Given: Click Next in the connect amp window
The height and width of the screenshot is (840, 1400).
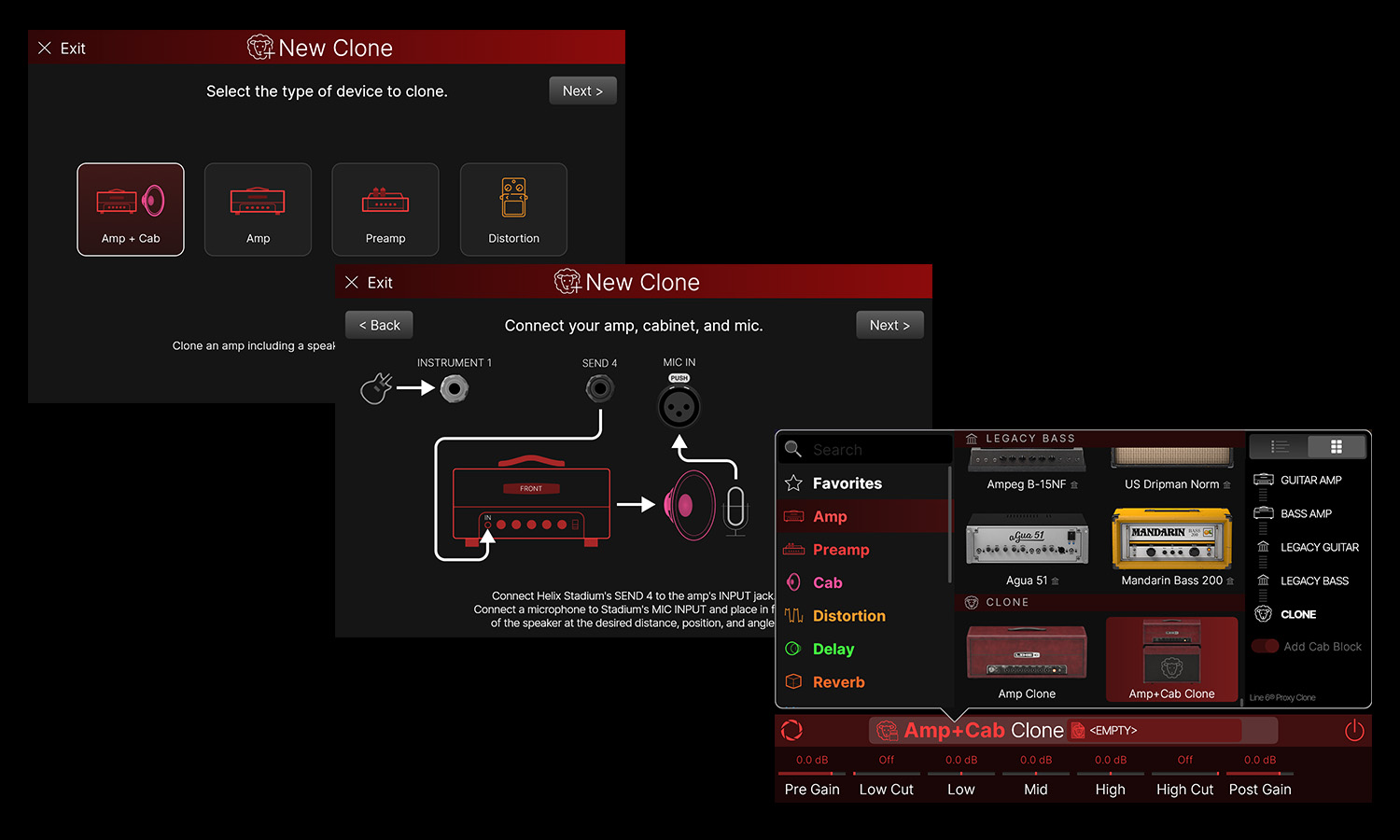Looking at the screenshot, I should [x=889, y=325].
